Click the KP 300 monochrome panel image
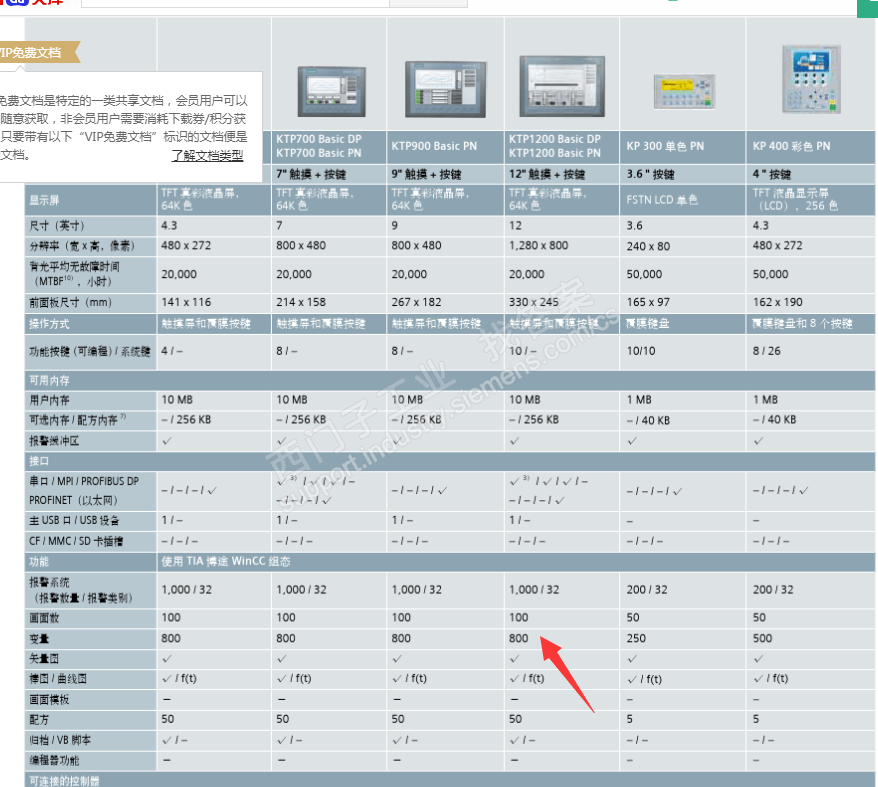 [x=684, y=91]
